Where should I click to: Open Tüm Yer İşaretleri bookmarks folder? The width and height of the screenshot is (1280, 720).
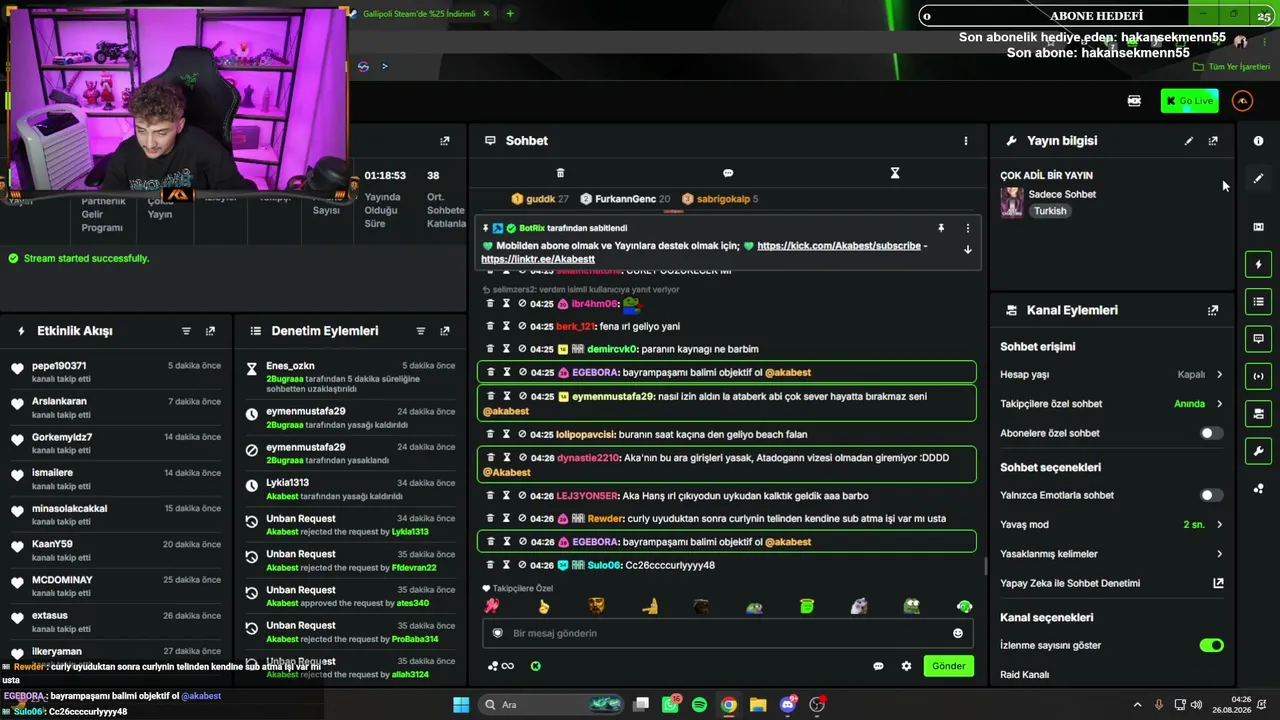(x=1231, y=67)
